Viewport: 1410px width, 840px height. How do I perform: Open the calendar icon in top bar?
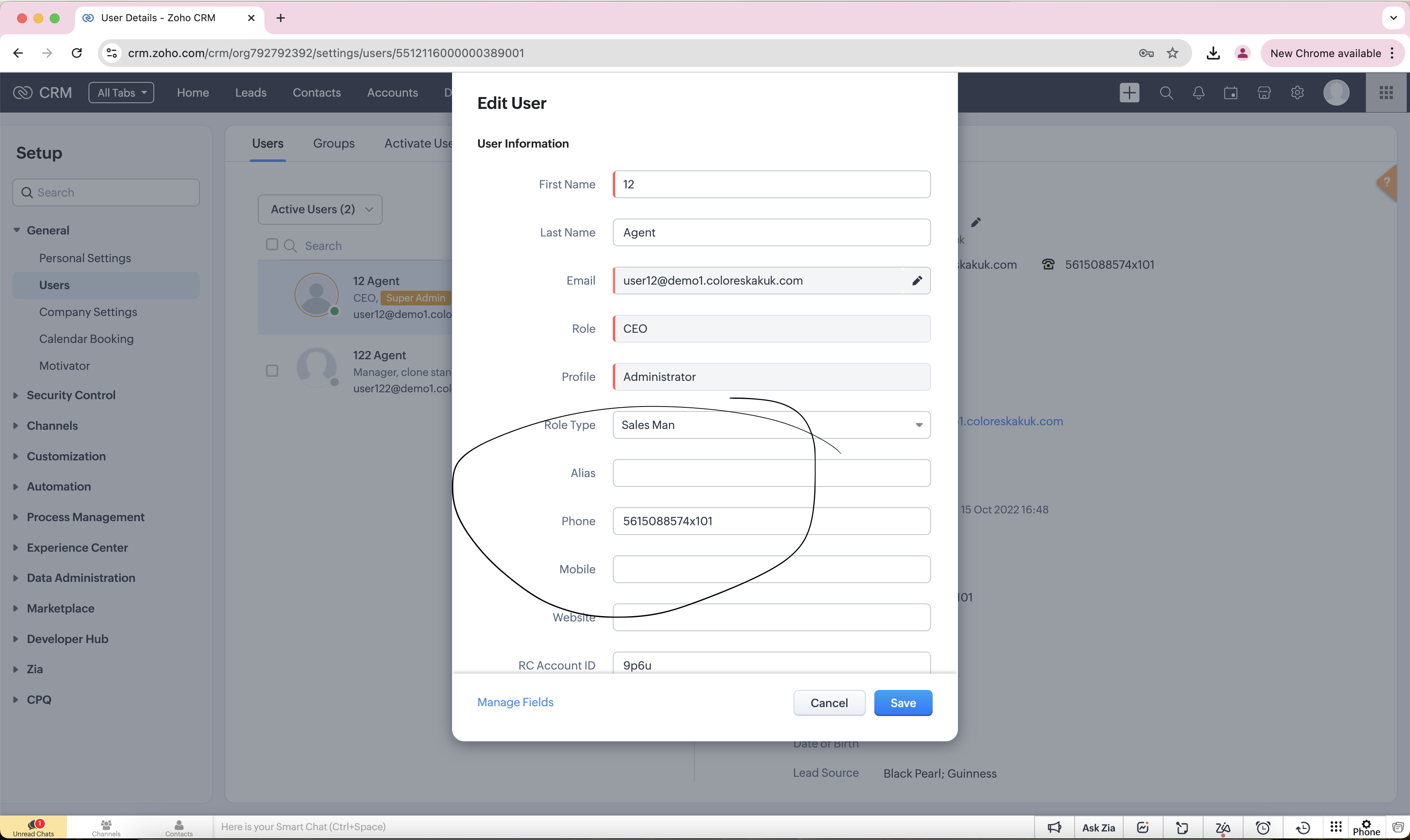pos(1230,93)
